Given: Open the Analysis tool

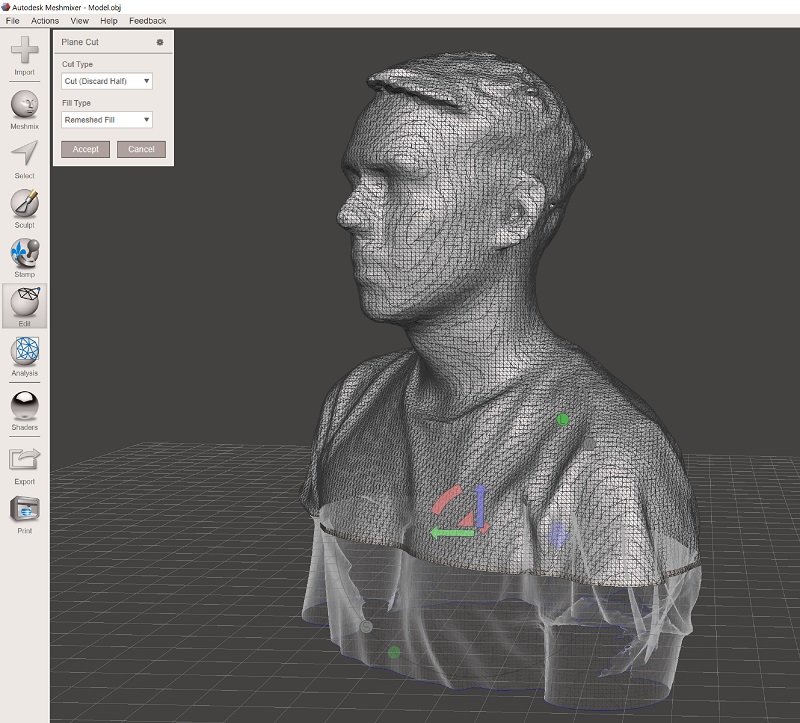Looking at the screenshot, I should [x=24, y=351].
